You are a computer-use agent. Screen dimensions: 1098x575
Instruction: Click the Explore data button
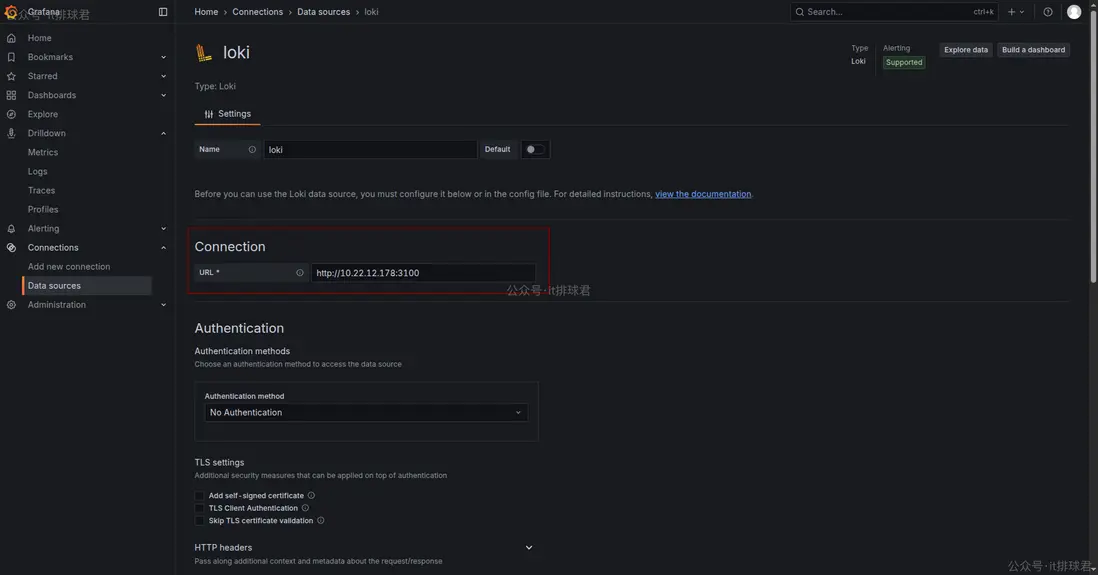[x=966, y=50]
